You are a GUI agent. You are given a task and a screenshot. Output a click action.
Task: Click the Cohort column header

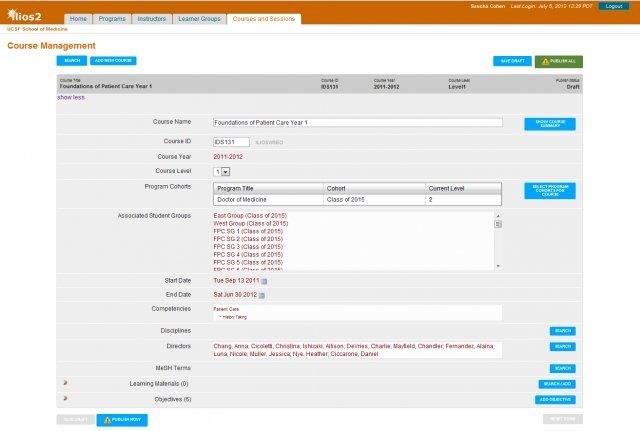374,188
